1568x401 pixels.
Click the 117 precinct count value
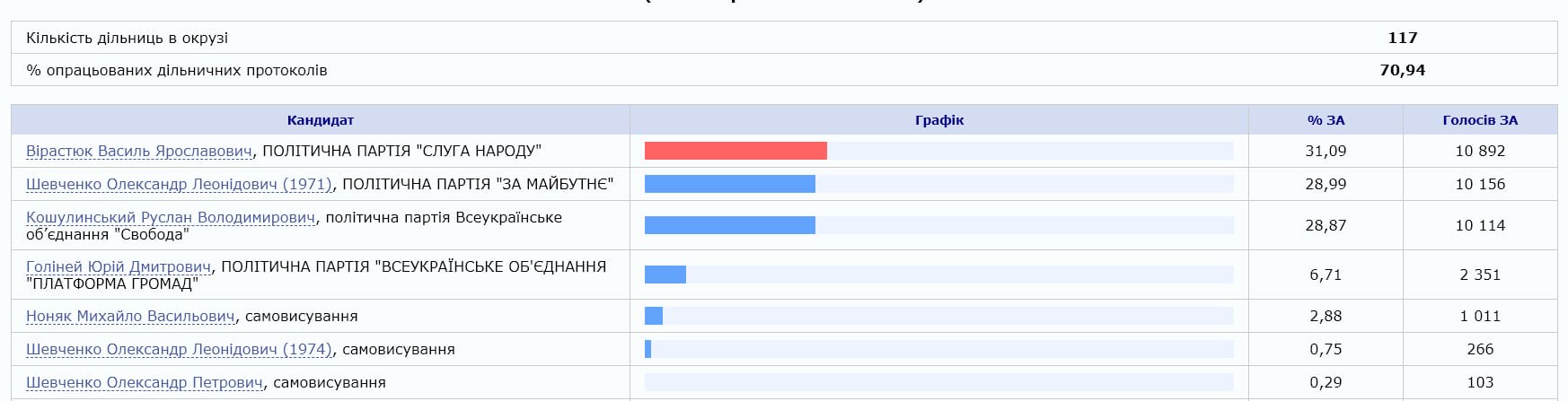pos(1402,38)
